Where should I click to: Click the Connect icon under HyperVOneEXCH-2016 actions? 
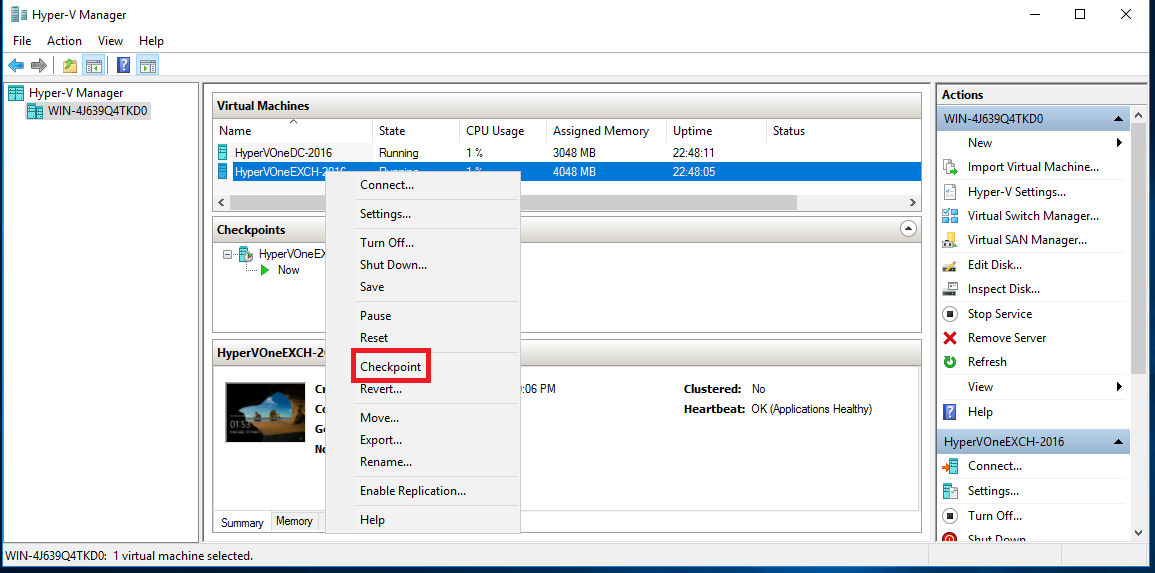point(950,466)
